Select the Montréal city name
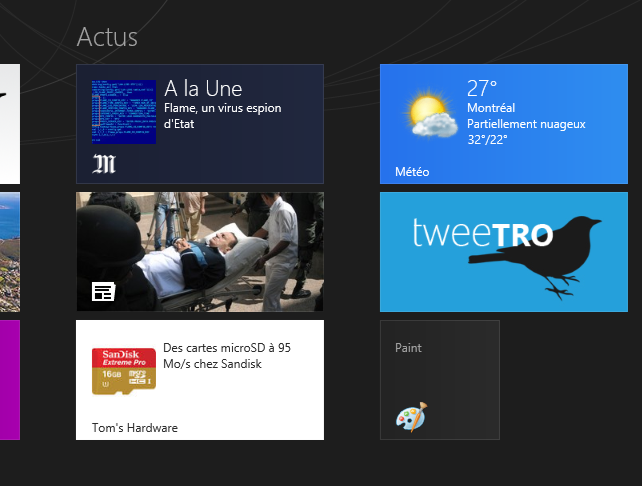Viewport: 642px width, 486px height. [x=491, y=108]
